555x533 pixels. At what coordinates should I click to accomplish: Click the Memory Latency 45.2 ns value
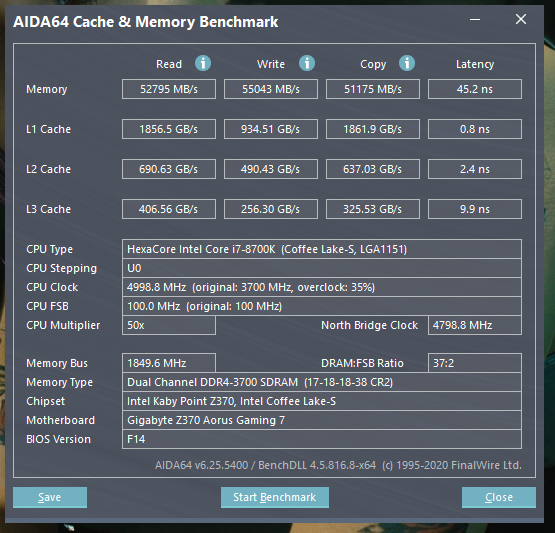point(475,89)
